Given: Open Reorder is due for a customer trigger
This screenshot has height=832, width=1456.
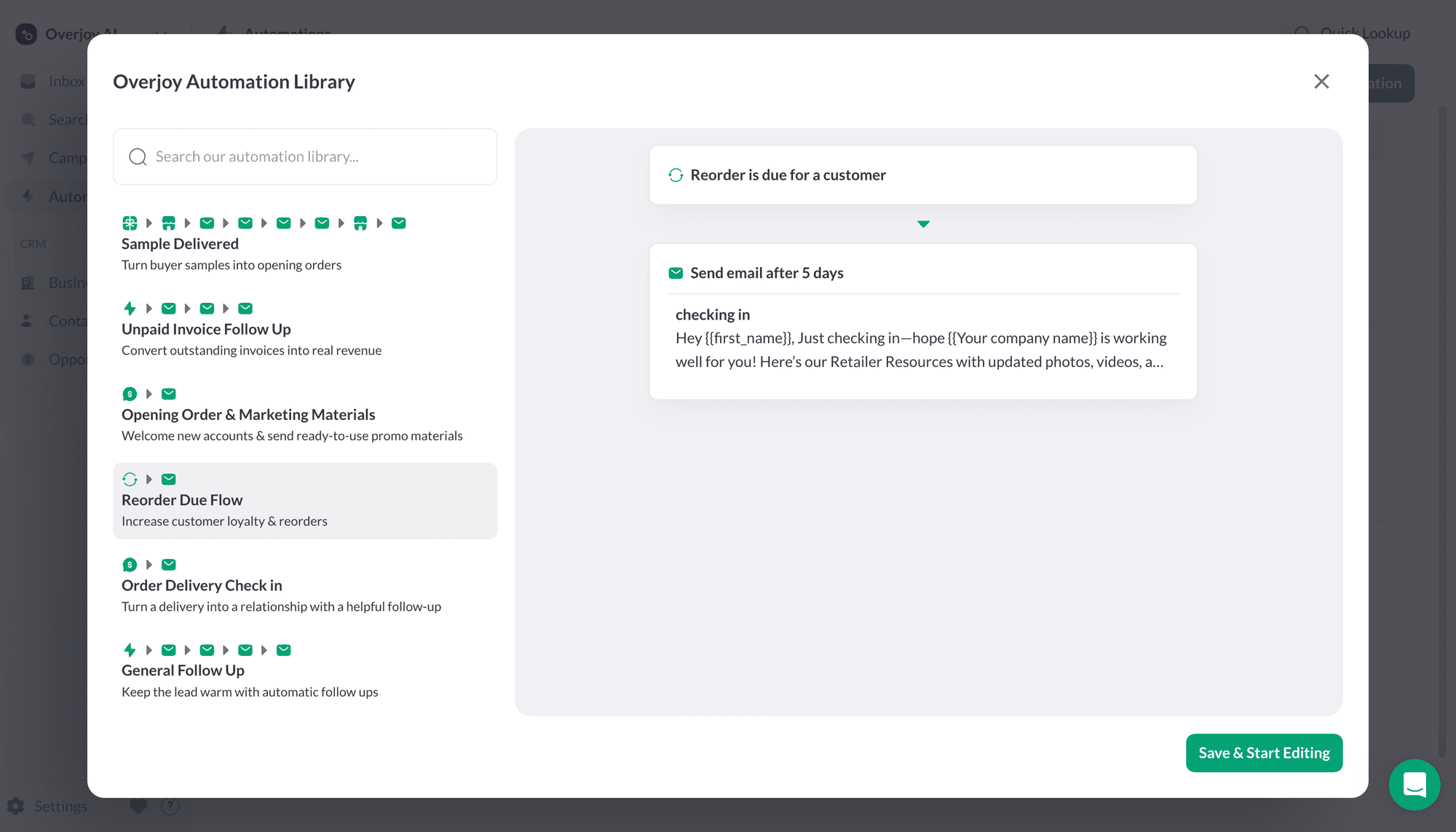Looking at the screenshot, I should 923,175.
